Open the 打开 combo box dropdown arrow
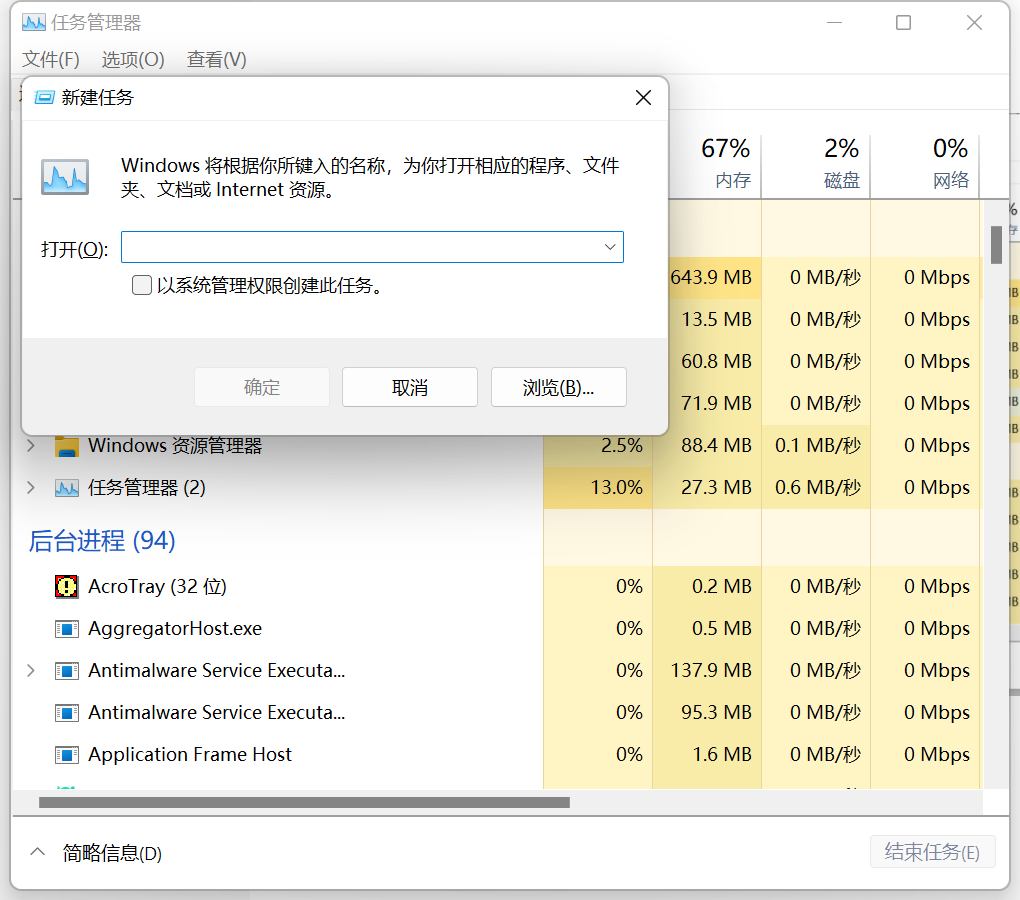The image size is (1020, 900). pos(610,247)
